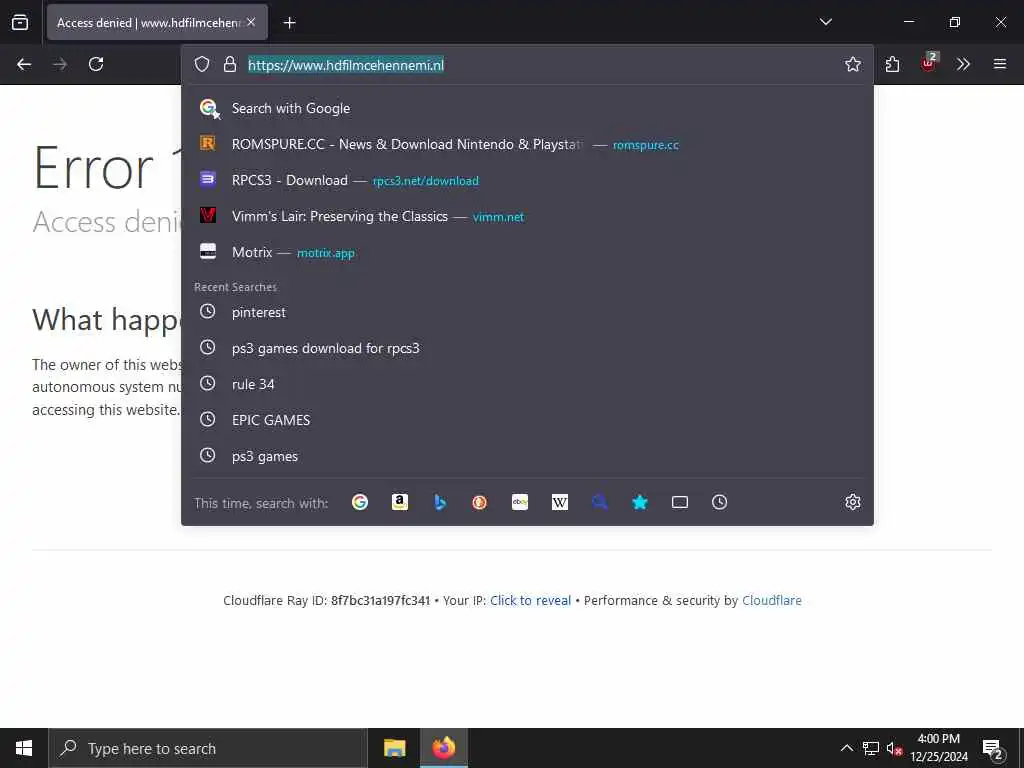Open Windows Start menu
Screen dimensions: 1024x768
24,748
